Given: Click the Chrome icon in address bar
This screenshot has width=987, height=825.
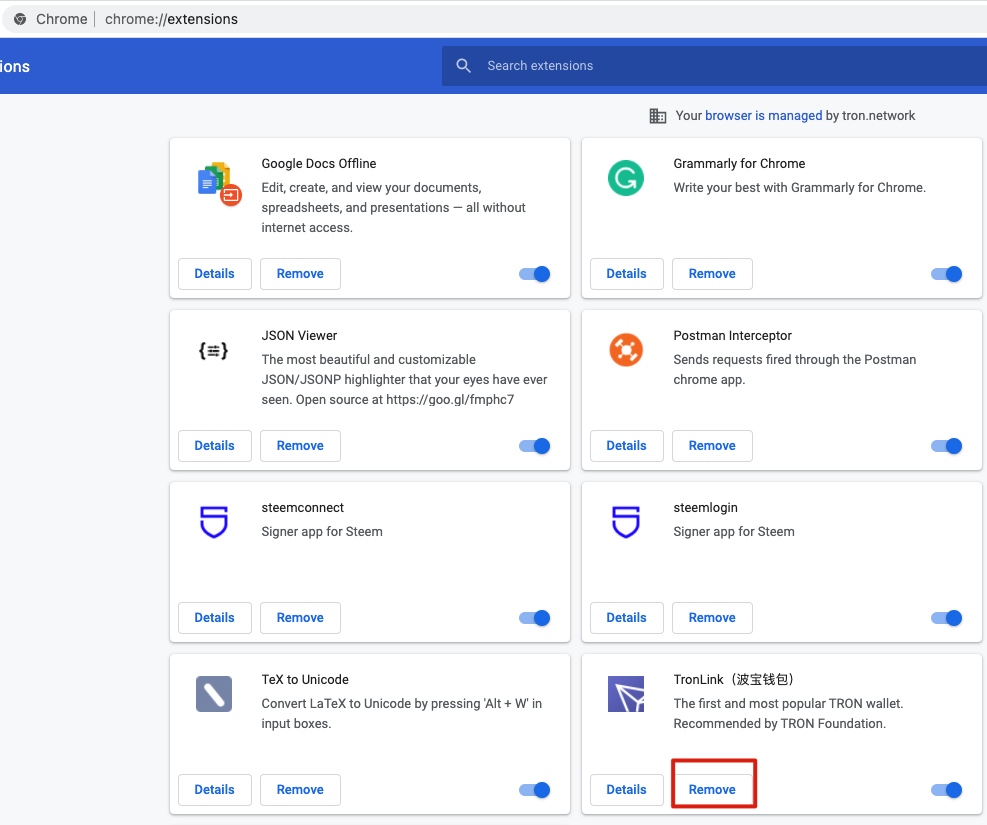Looking at the screenshot, I should point(20,19).
